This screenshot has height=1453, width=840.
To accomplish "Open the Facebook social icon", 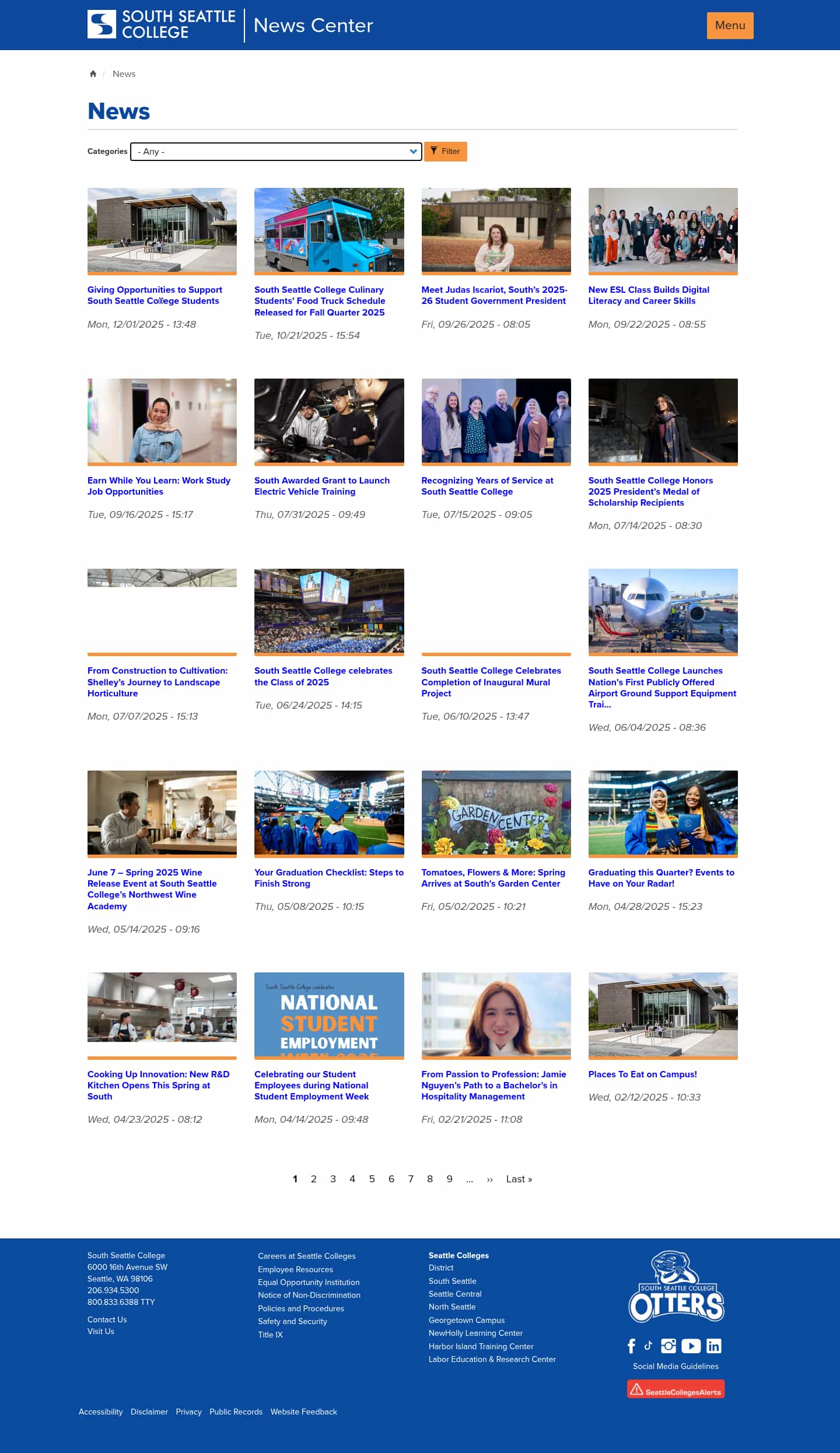I will (631, 1346).
